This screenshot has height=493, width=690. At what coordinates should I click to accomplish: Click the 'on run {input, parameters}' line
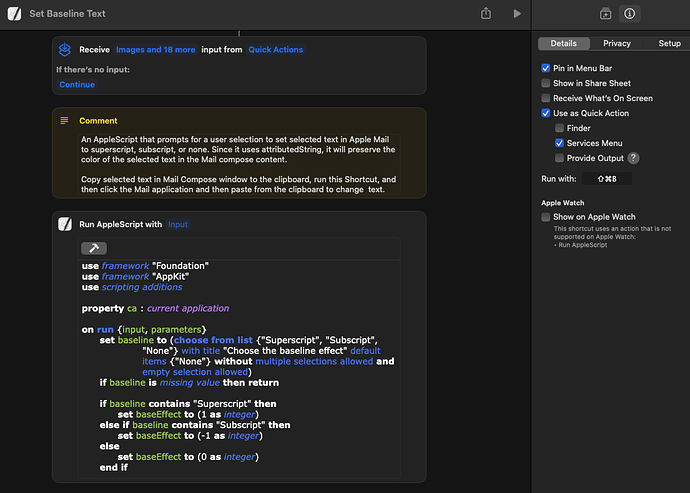click(144, 330)
